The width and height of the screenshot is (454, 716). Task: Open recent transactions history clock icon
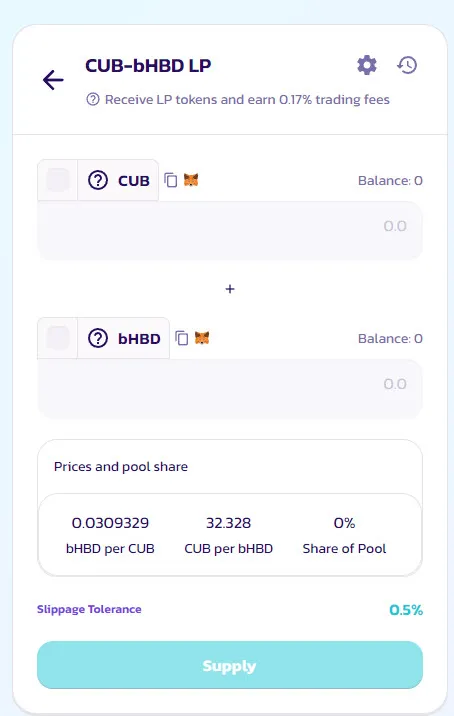407,65
